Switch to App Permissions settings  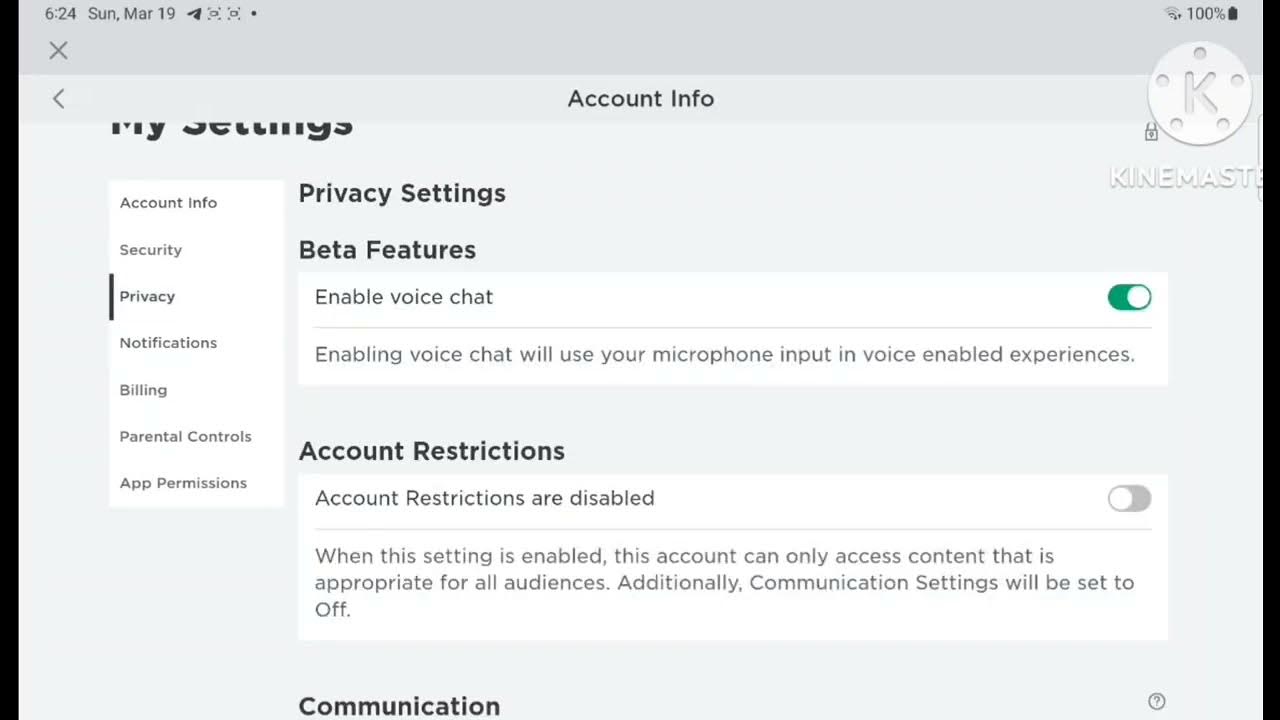click(x=183, y=483)
